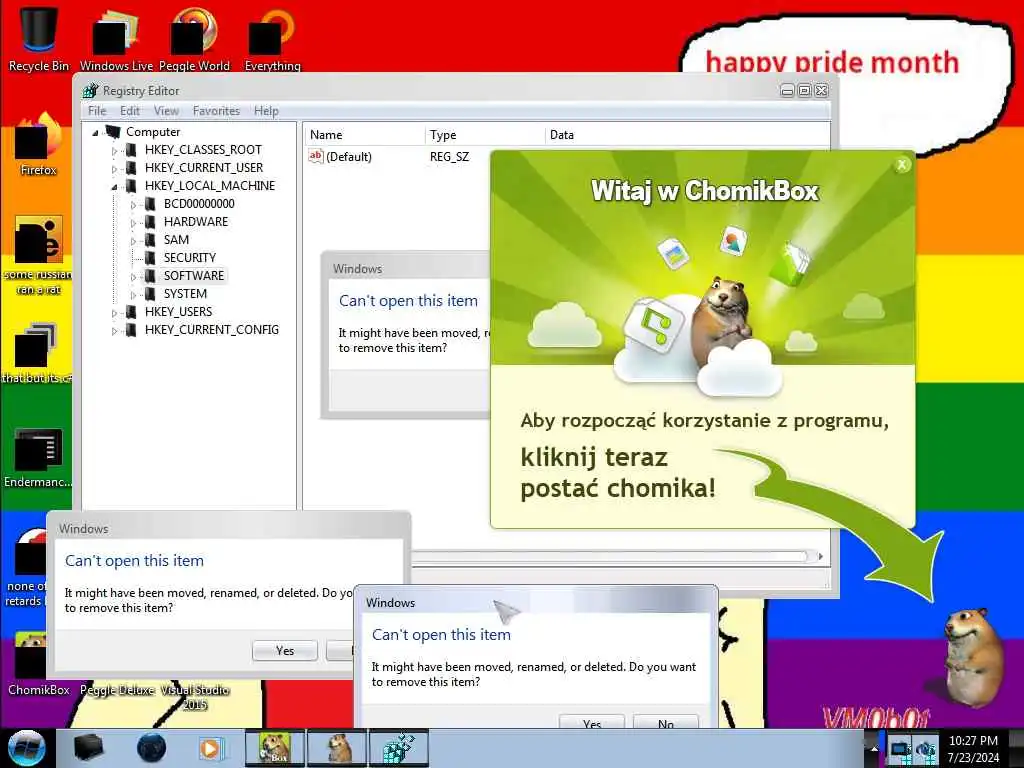1024x768 pixels.
Task: Switch to the Registry Editor taskbar button
Action: point(399,748)
